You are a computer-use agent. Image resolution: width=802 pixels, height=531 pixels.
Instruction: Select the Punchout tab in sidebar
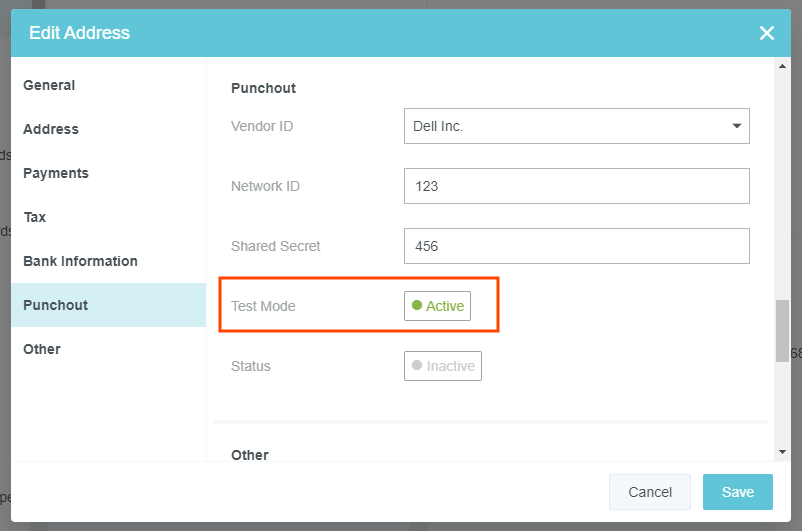(x=56, y=305)
